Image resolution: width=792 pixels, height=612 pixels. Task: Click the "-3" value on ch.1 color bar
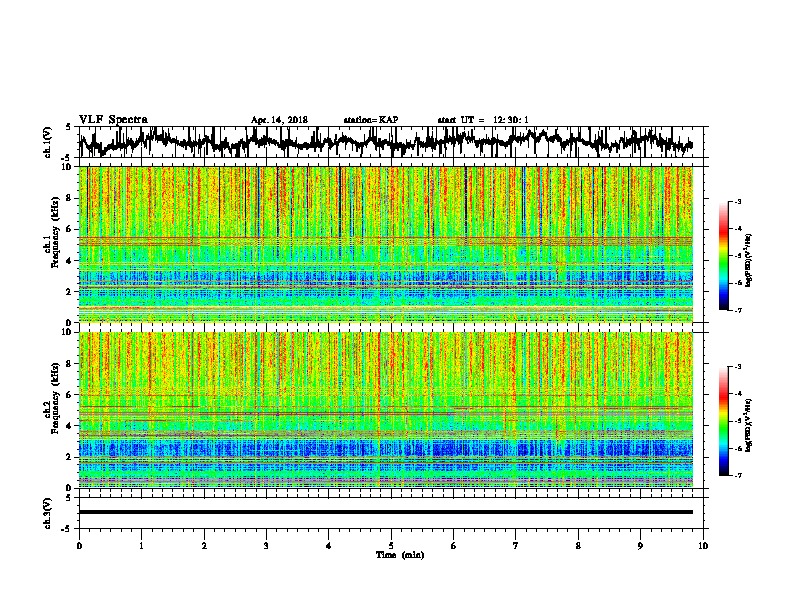coord(737,201)
